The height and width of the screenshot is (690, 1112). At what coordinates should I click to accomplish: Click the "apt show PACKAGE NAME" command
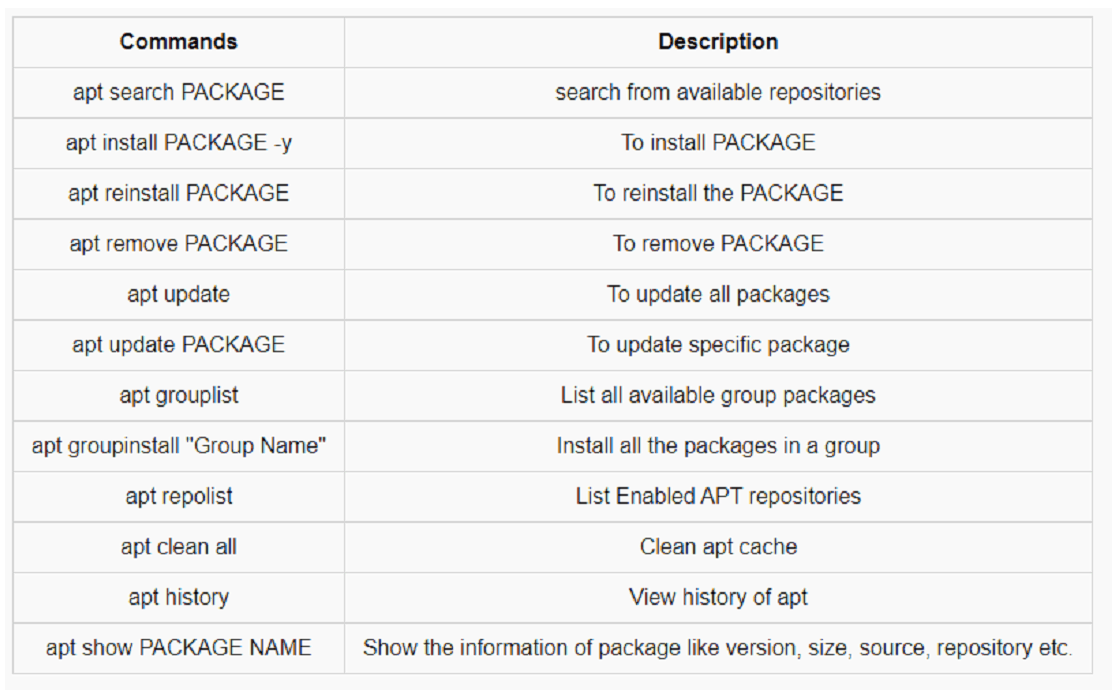point(178,648)
